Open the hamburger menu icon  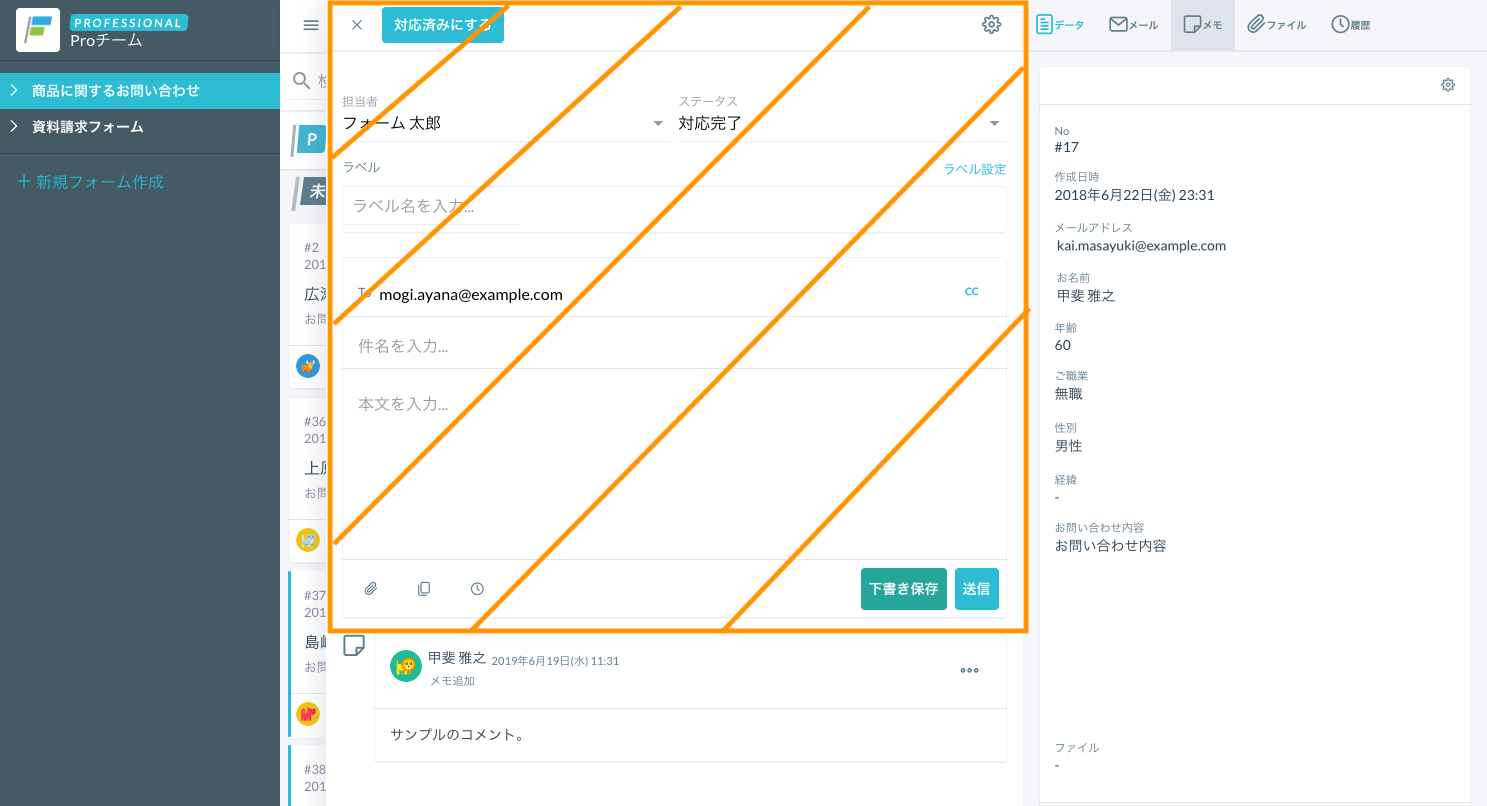(x=310, y=25)
